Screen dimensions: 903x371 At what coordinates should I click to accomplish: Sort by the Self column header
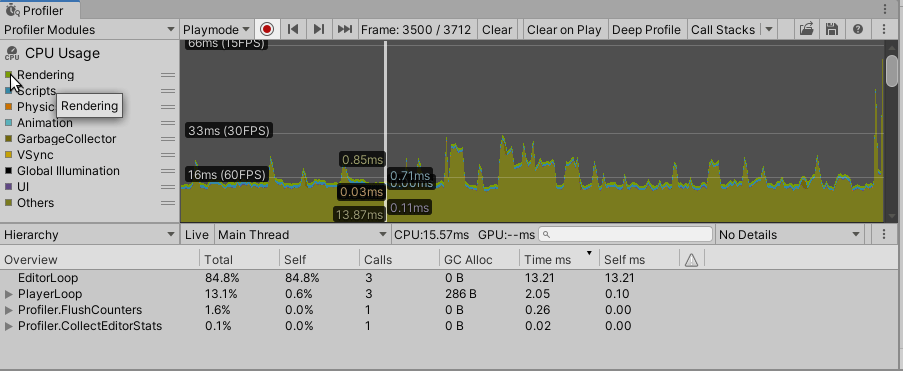point(320,260)
